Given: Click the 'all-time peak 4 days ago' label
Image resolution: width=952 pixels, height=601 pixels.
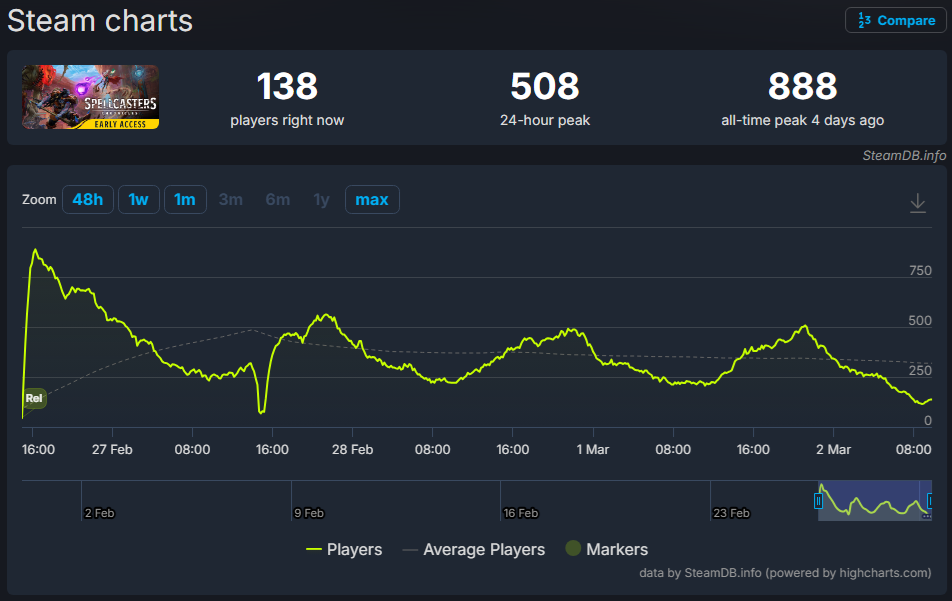Looking at the screenshot, I should tap(803, 120).
